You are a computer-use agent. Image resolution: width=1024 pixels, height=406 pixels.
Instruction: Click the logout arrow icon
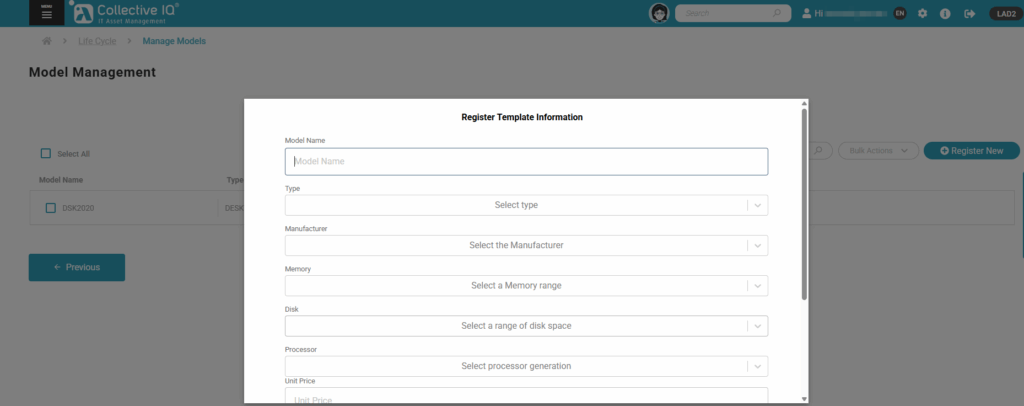tap(969, 13)
